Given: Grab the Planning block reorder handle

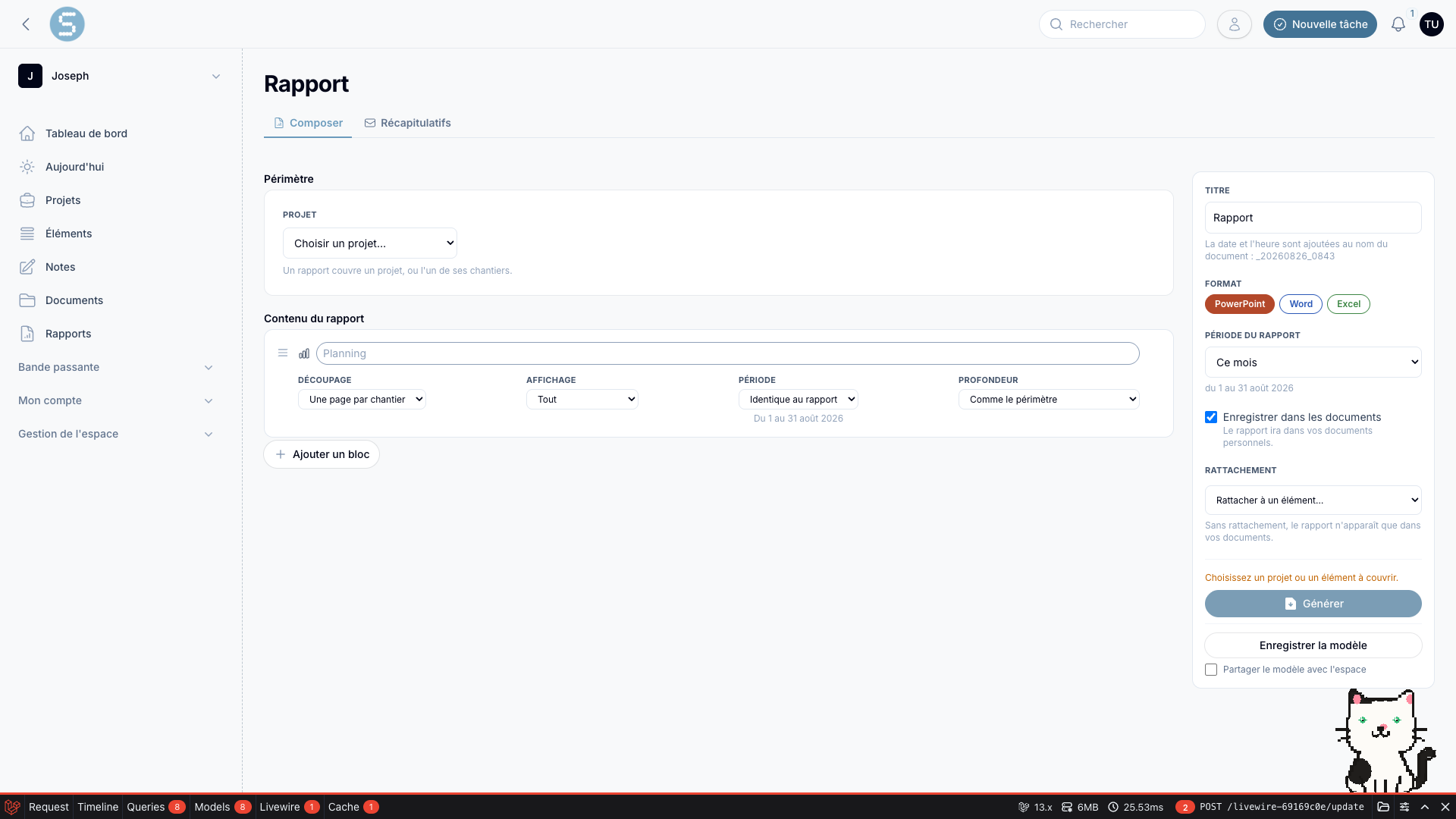Looking at the screenshot, I should click(283, 353).
